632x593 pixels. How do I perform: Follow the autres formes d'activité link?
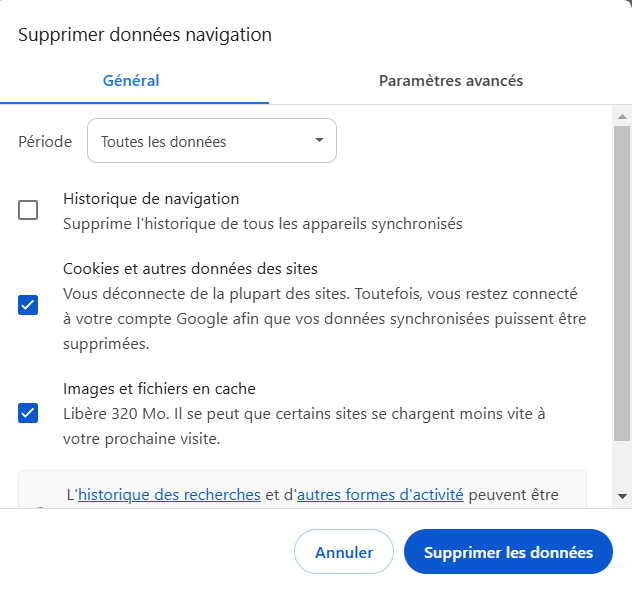380,494
